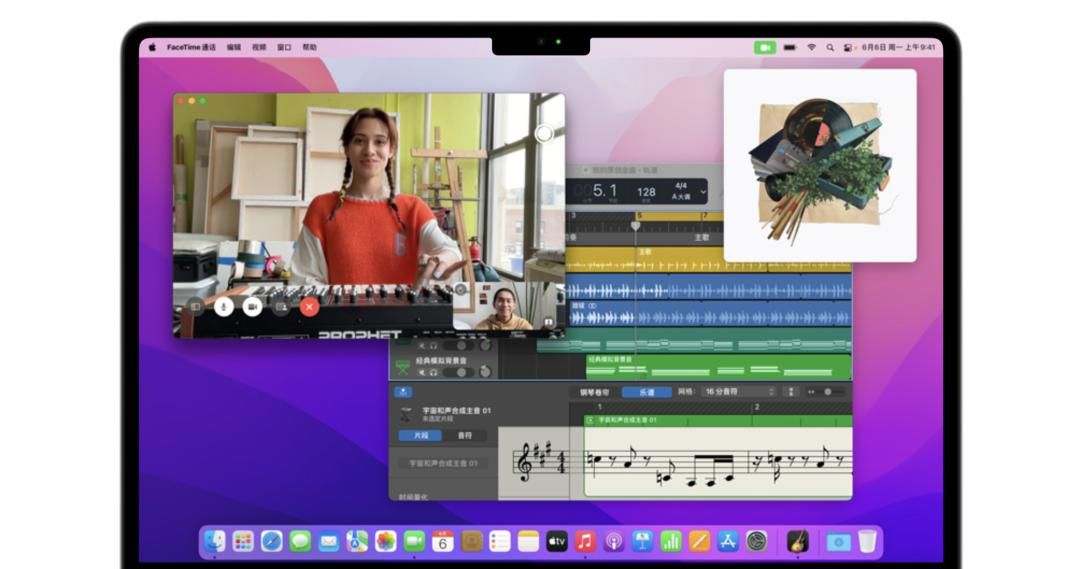Image resolution: width=1080 pixels, height=569 pixels.
Task: Open Keynote from the Dock
Action: 642,541
